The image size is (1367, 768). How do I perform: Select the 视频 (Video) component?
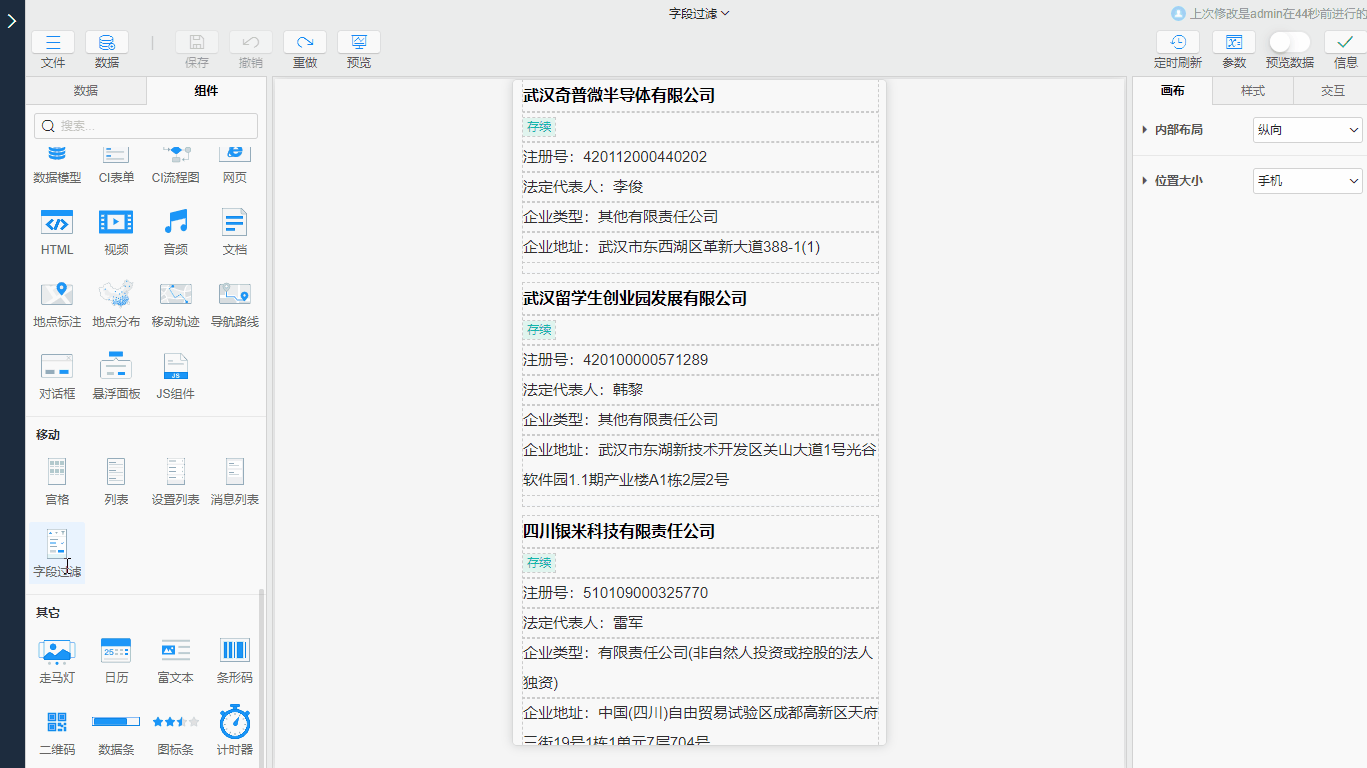pyautogui.click(x=116, y=223)
